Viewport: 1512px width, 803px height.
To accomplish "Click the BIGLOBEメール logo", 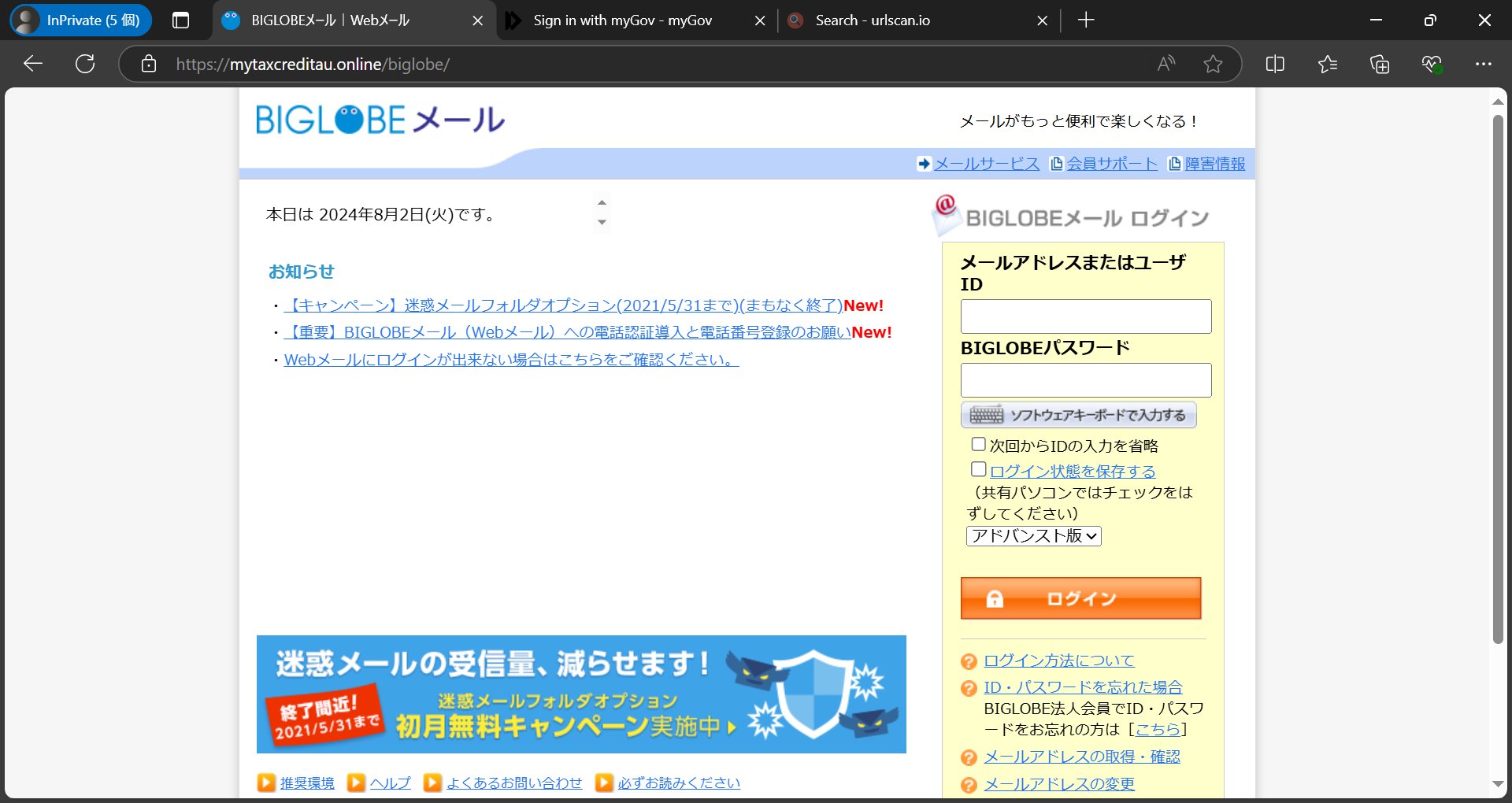I will pos(380,120).
